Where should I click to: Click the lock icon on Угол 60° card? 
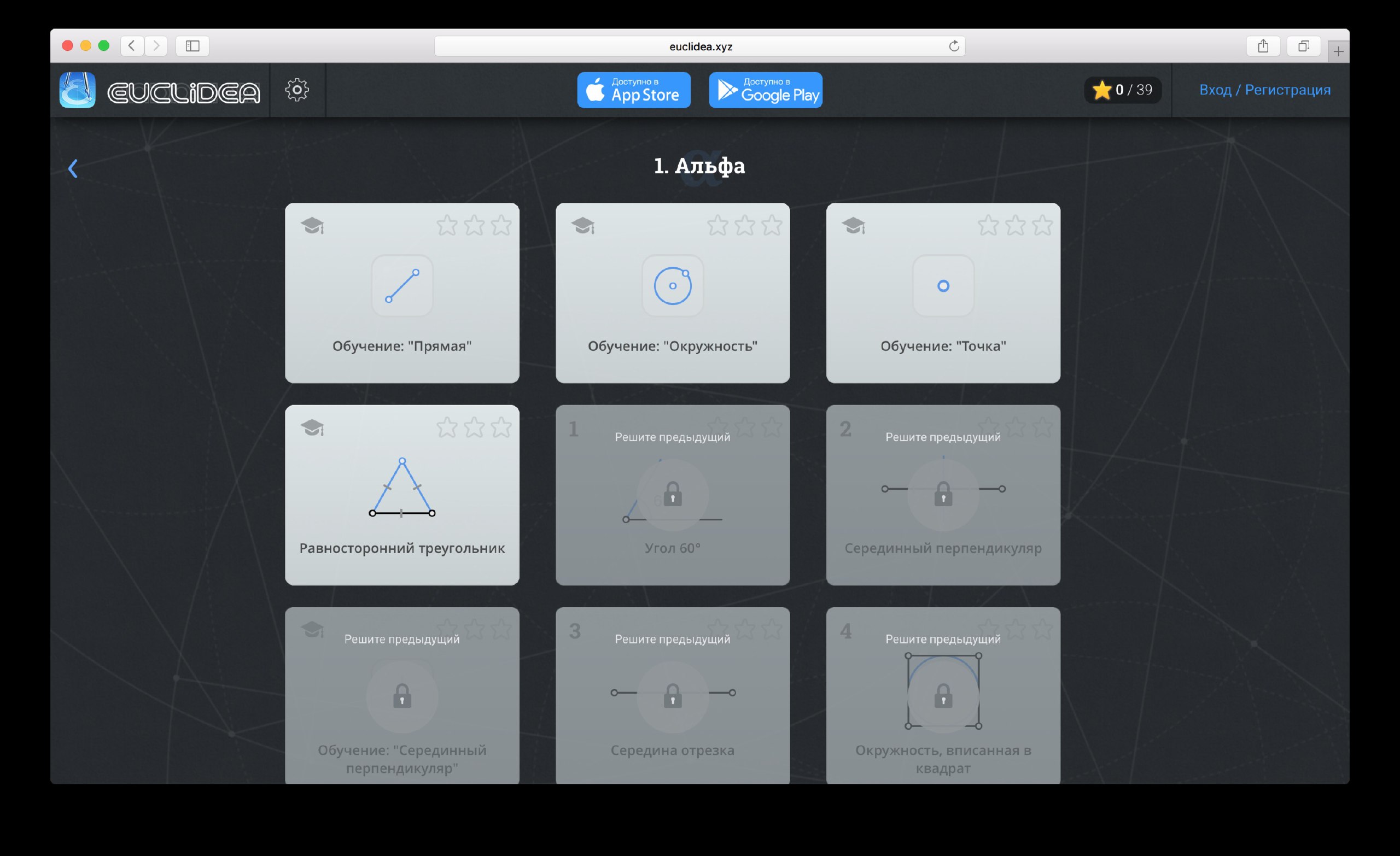click(x=672, y=494)
